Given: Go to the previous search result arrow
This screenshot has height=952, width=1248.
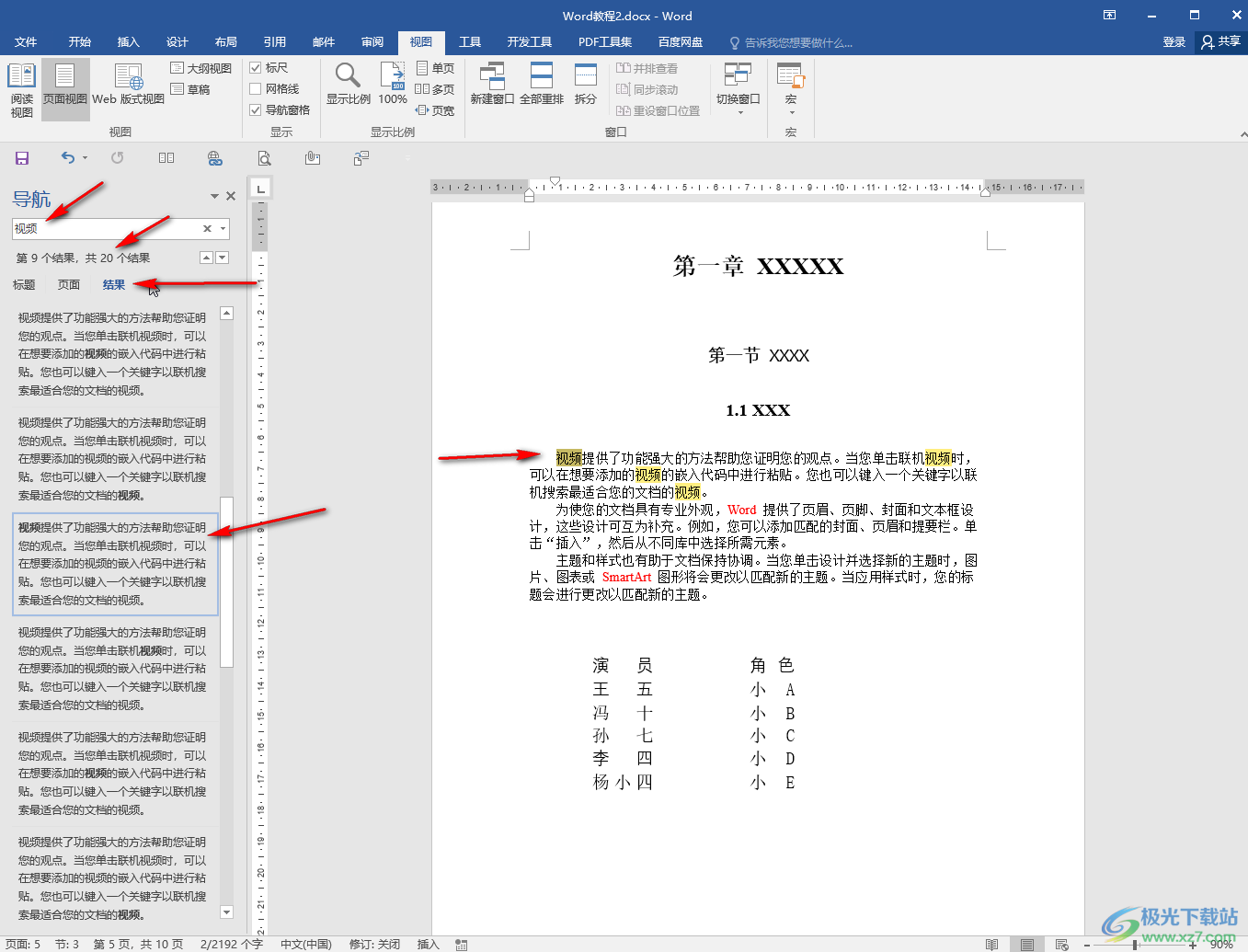Looking at the screenshot, I should [x=206, y=258].
